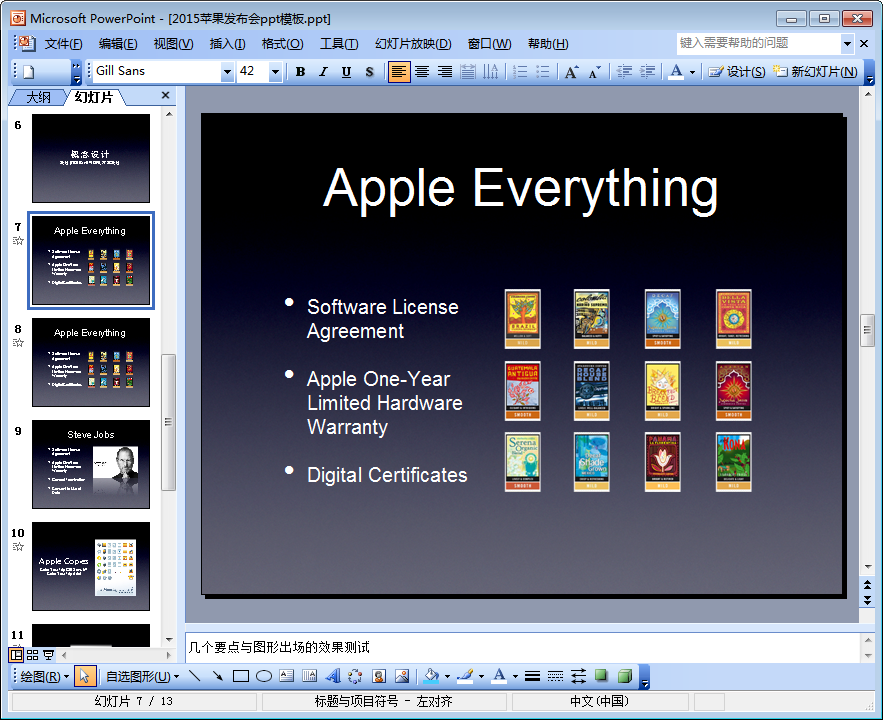Toggle italic formatting
The height and width of the screenshot is (720, 883).
tap(323, 71)
